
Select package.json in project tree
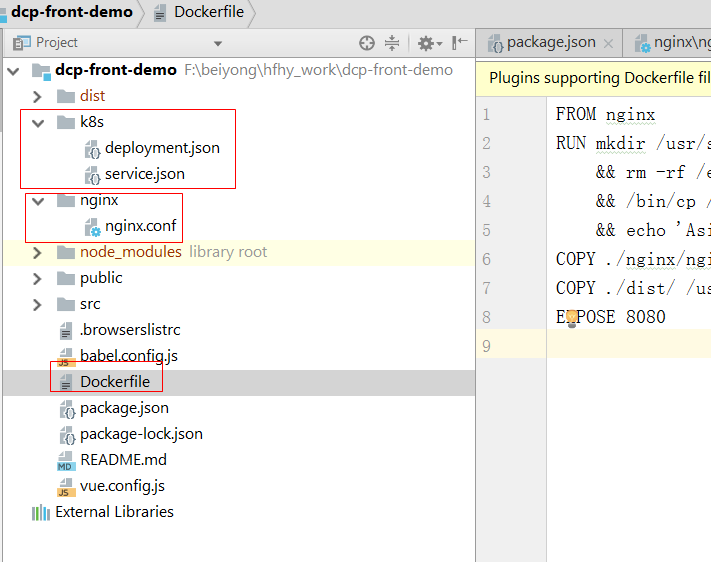point(124,408)
